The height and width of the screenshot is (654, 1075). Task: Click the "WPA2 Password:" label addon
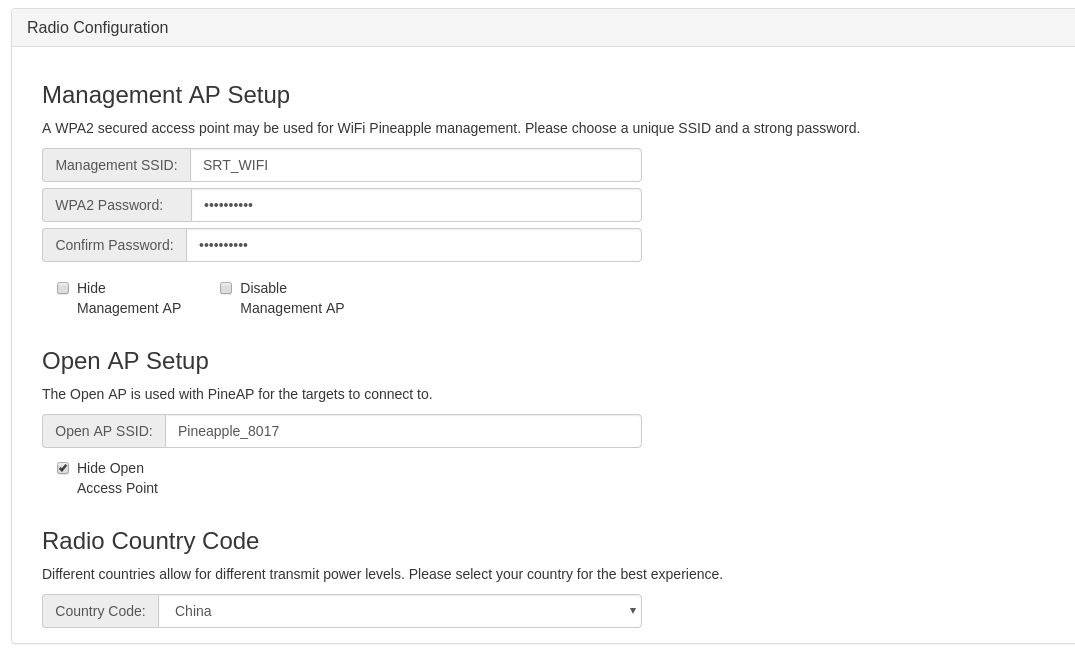click(117, 205)
